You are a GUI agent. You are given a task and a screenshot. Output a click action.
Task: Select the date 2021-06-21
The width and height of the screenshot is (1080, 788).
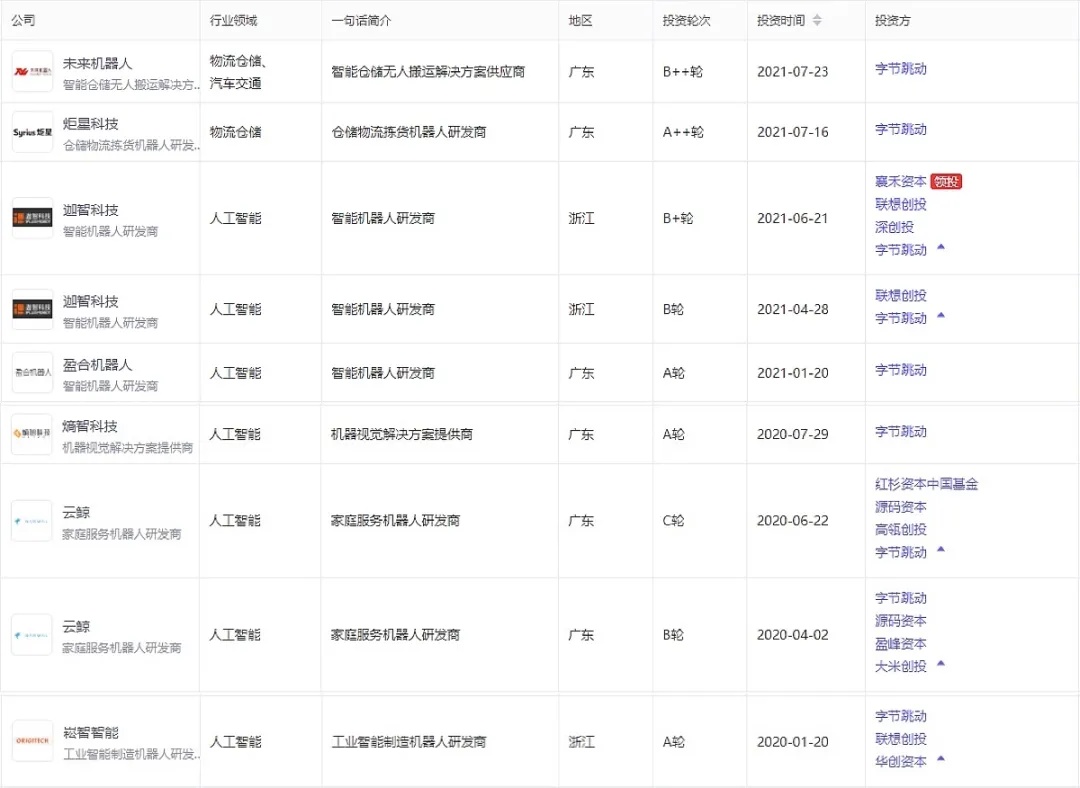point(793,218)
